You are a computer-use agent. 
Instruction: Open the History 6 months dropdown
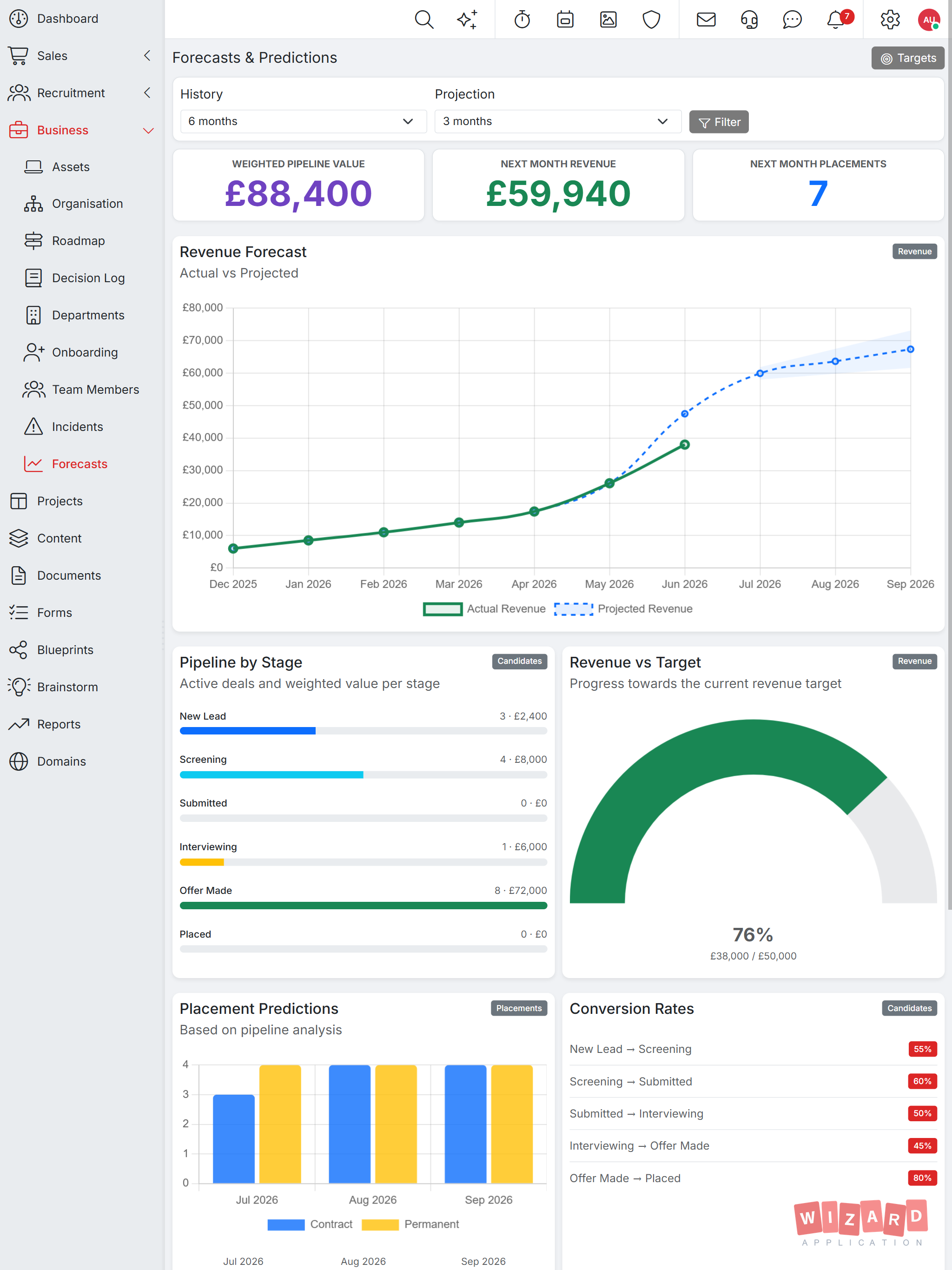click(303, 121)
